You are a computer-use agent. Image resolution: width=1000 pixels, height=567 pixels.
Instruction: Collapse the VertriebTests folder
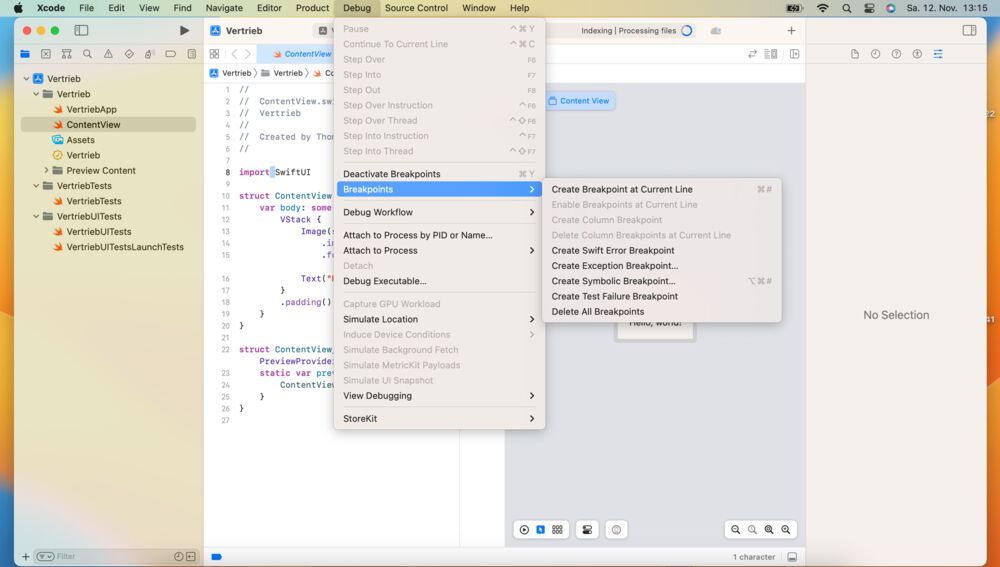tap(36, 186)
